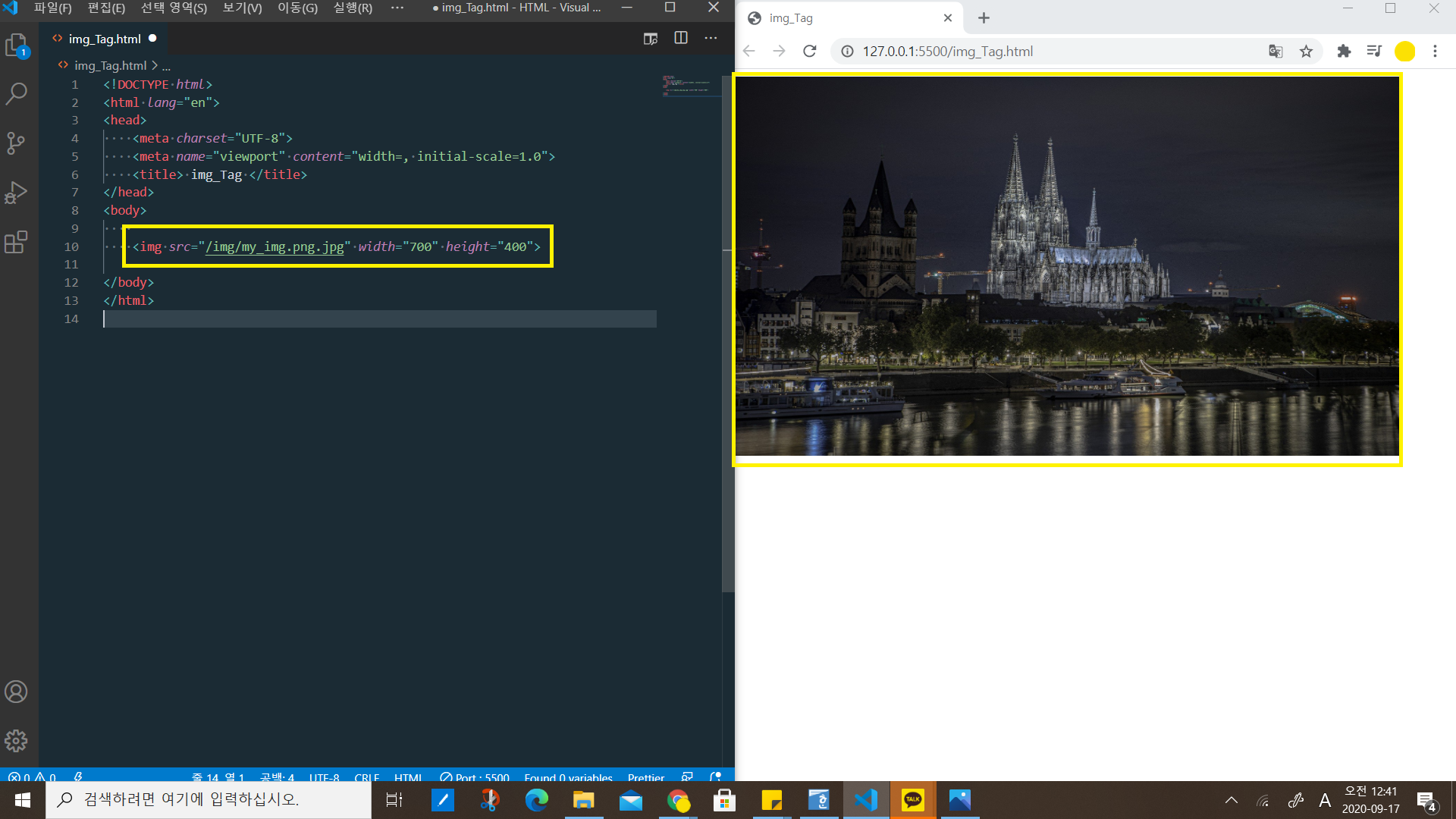Open the 보기(V) menu

point(242,8)
